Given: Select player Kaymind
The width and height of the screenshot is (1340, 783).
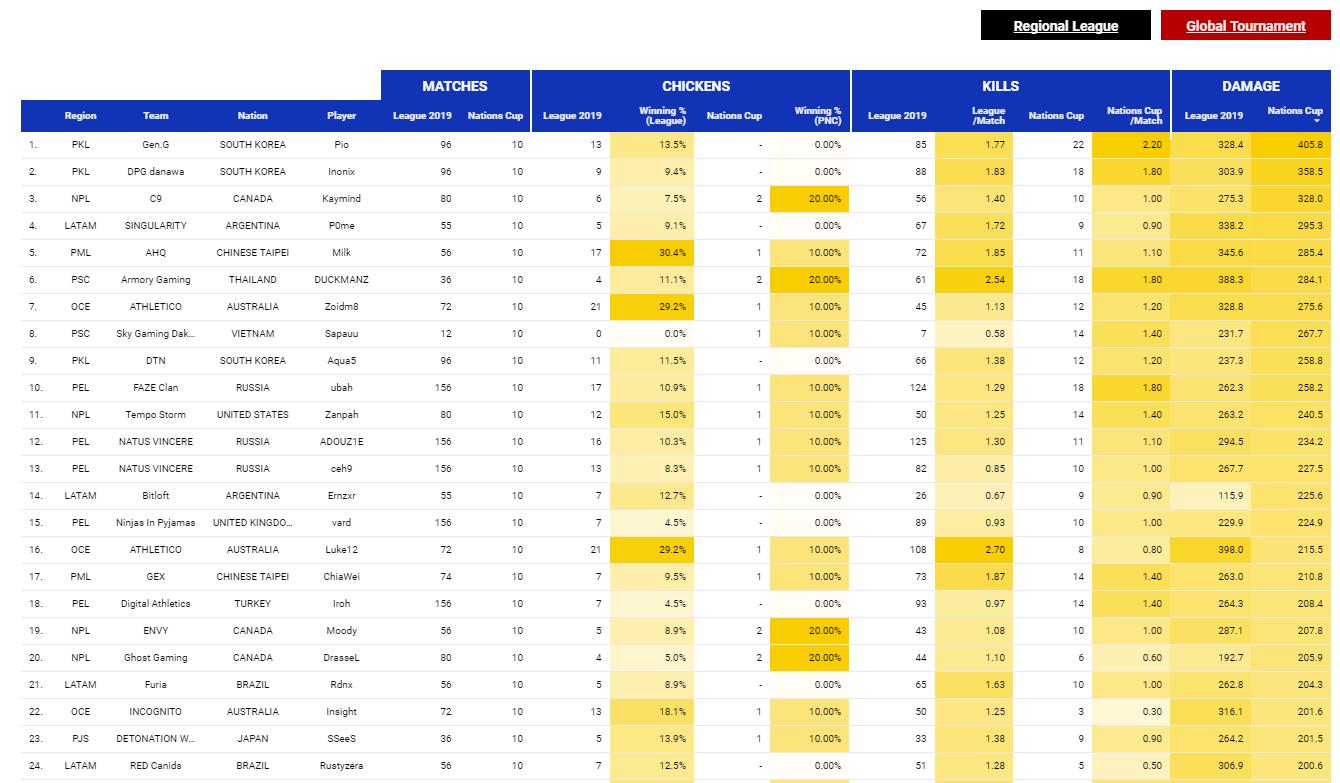Looking at the screenshot, I should tap(341, 199).
